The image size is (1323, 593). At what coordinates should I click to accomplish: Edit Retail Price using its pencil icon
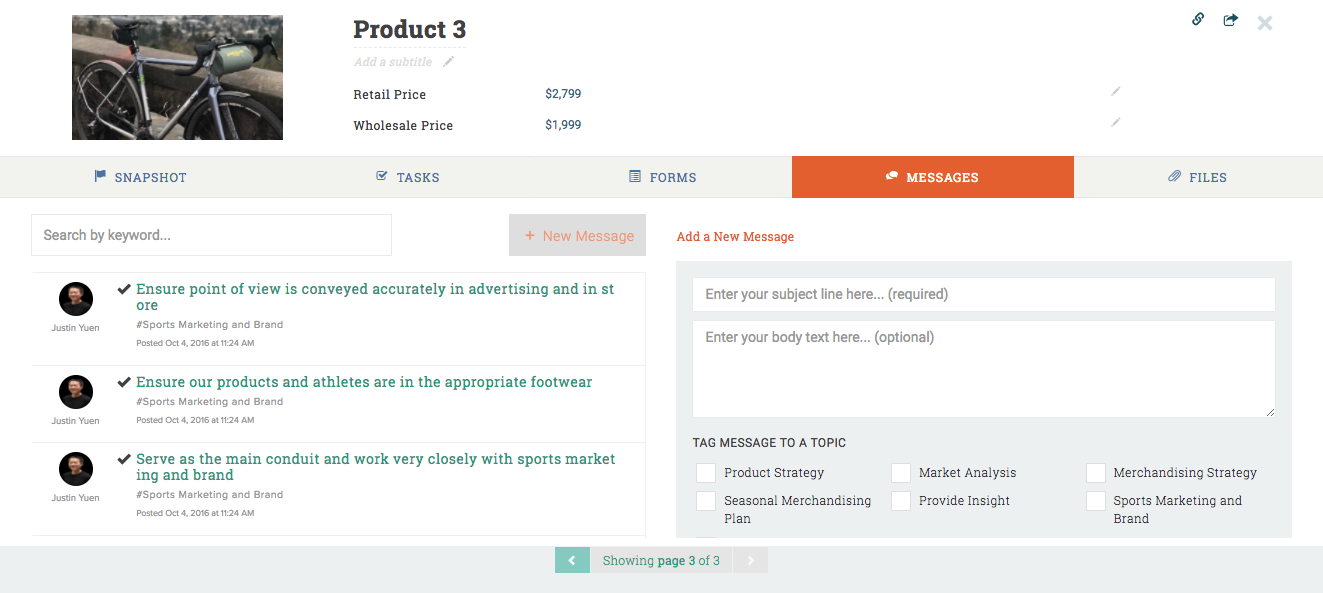tap(1115, 92)
